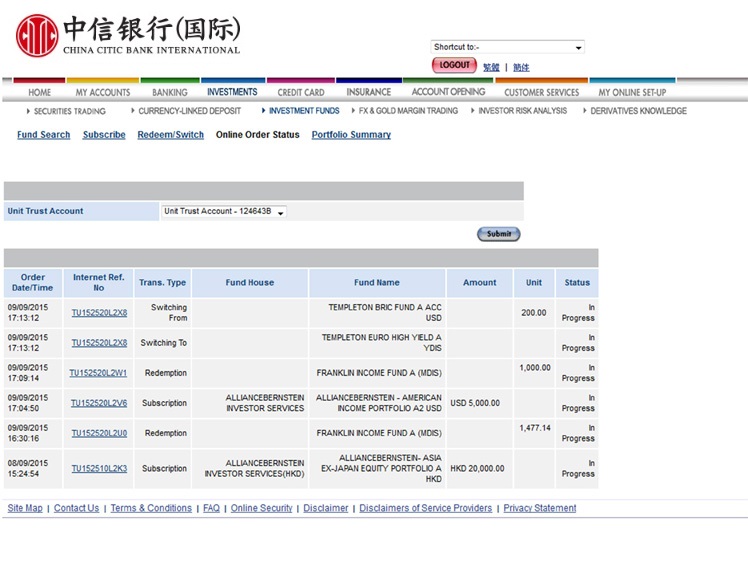Open the CREDIT CARD menu
The width and height of the screenshot is (748, 561).
[x=301, y=92]
